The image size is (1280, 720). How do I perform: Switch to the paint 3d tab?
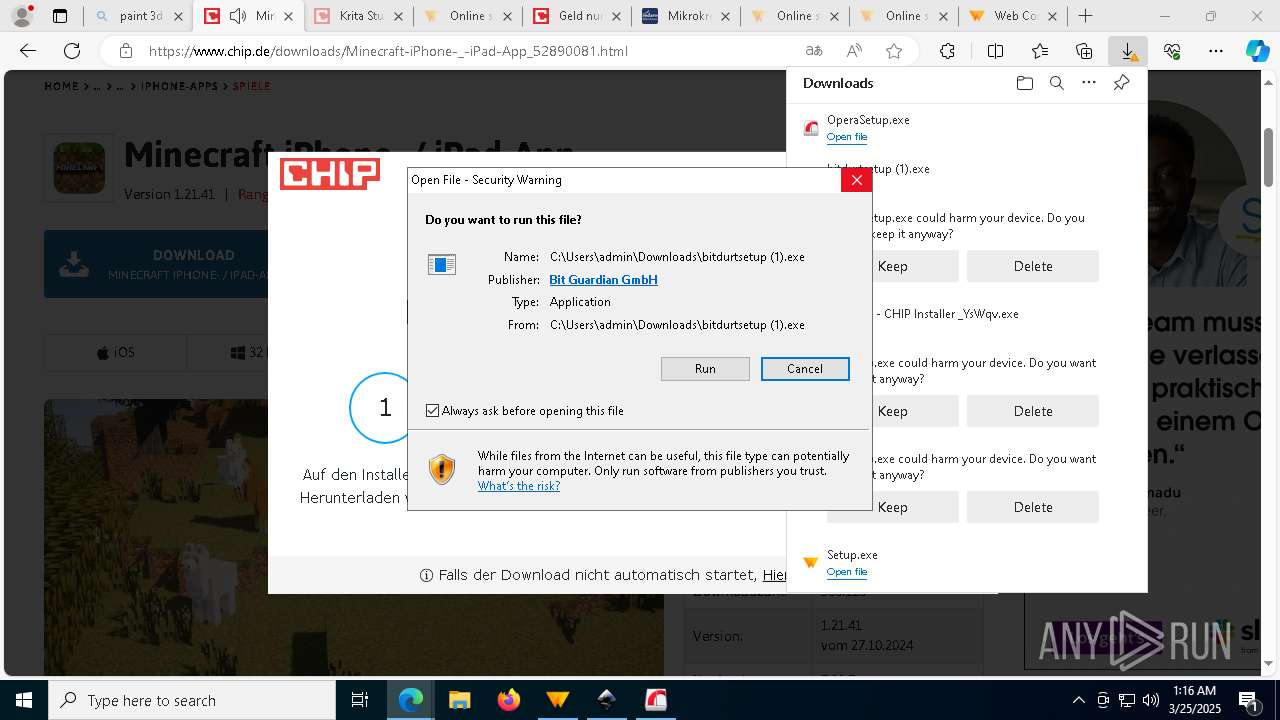(x=138, y=16)
